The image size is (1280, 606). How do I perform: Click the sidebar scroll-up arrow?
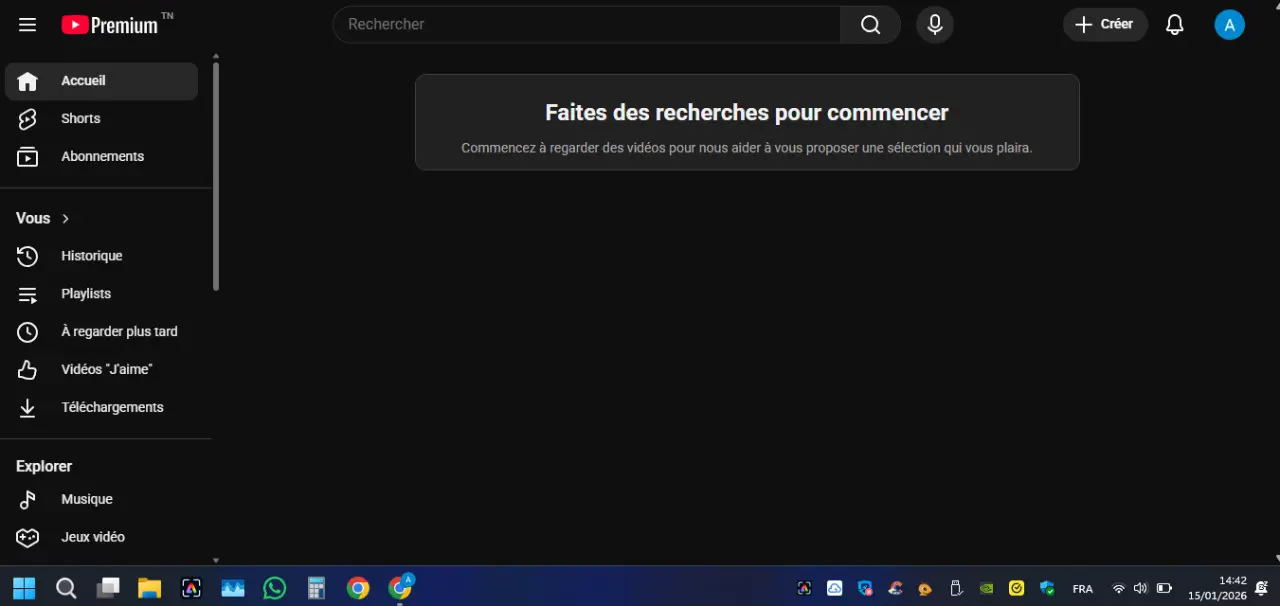tap(216, 57)
